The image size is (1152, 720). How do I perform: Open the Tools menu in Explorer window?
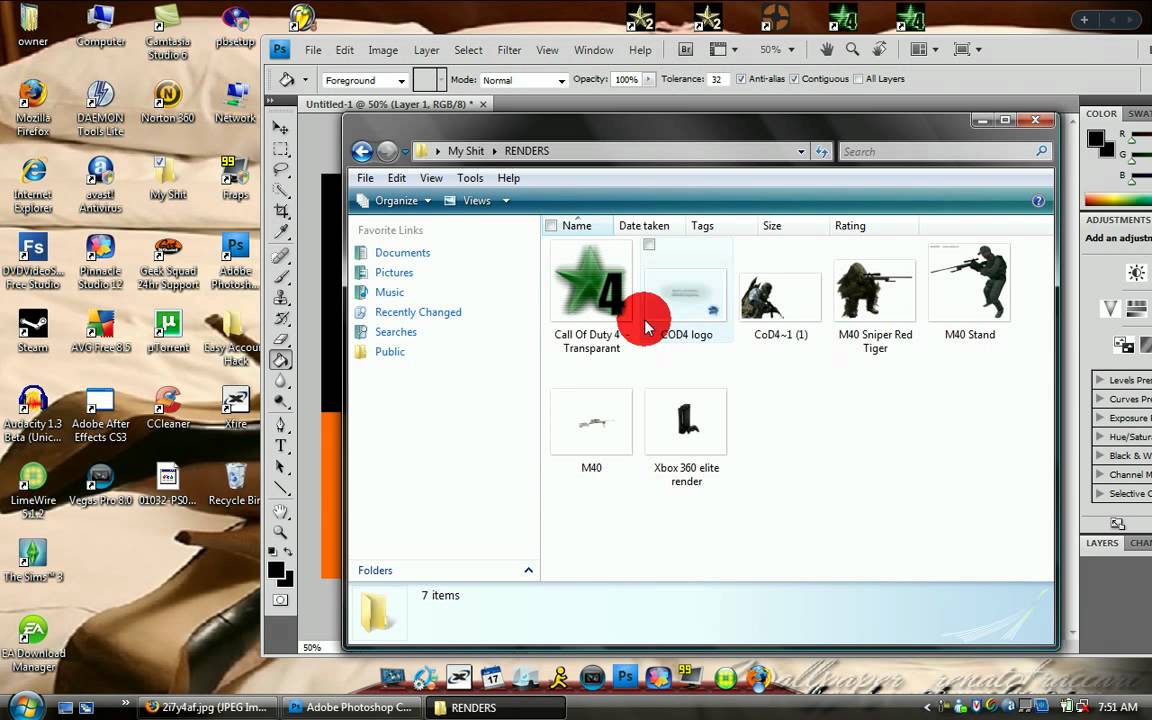pyautogui.click(x=470, y=178)
